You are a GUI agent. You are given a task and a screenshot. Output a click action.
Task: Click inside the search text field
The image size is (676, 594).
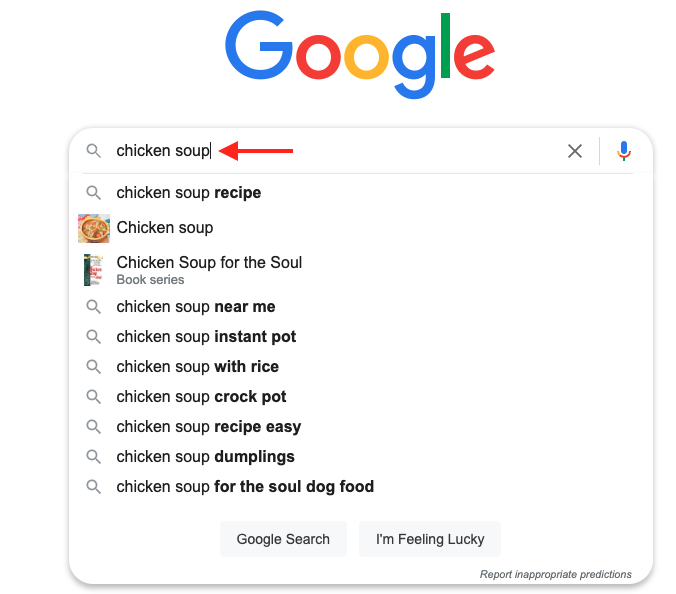pos(380,151)
